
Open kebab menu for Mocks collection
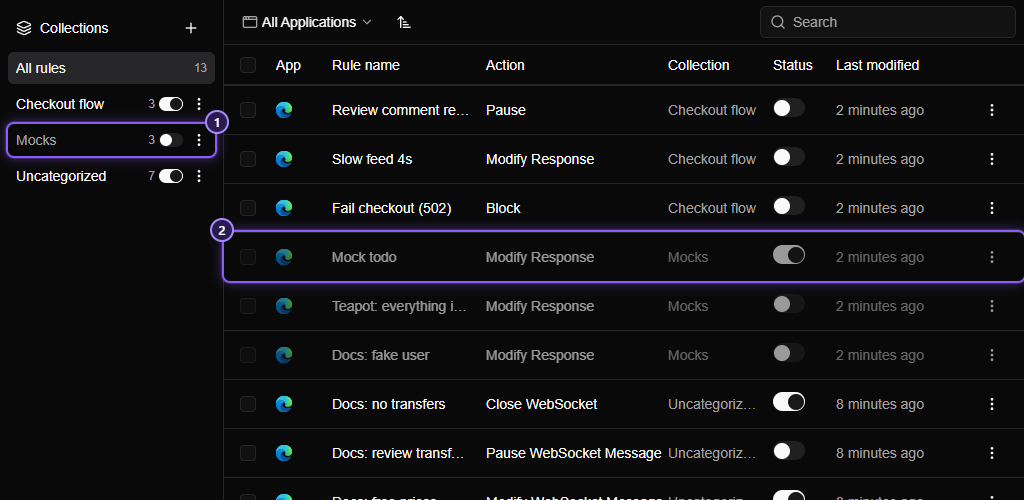[x=200, y=140]
